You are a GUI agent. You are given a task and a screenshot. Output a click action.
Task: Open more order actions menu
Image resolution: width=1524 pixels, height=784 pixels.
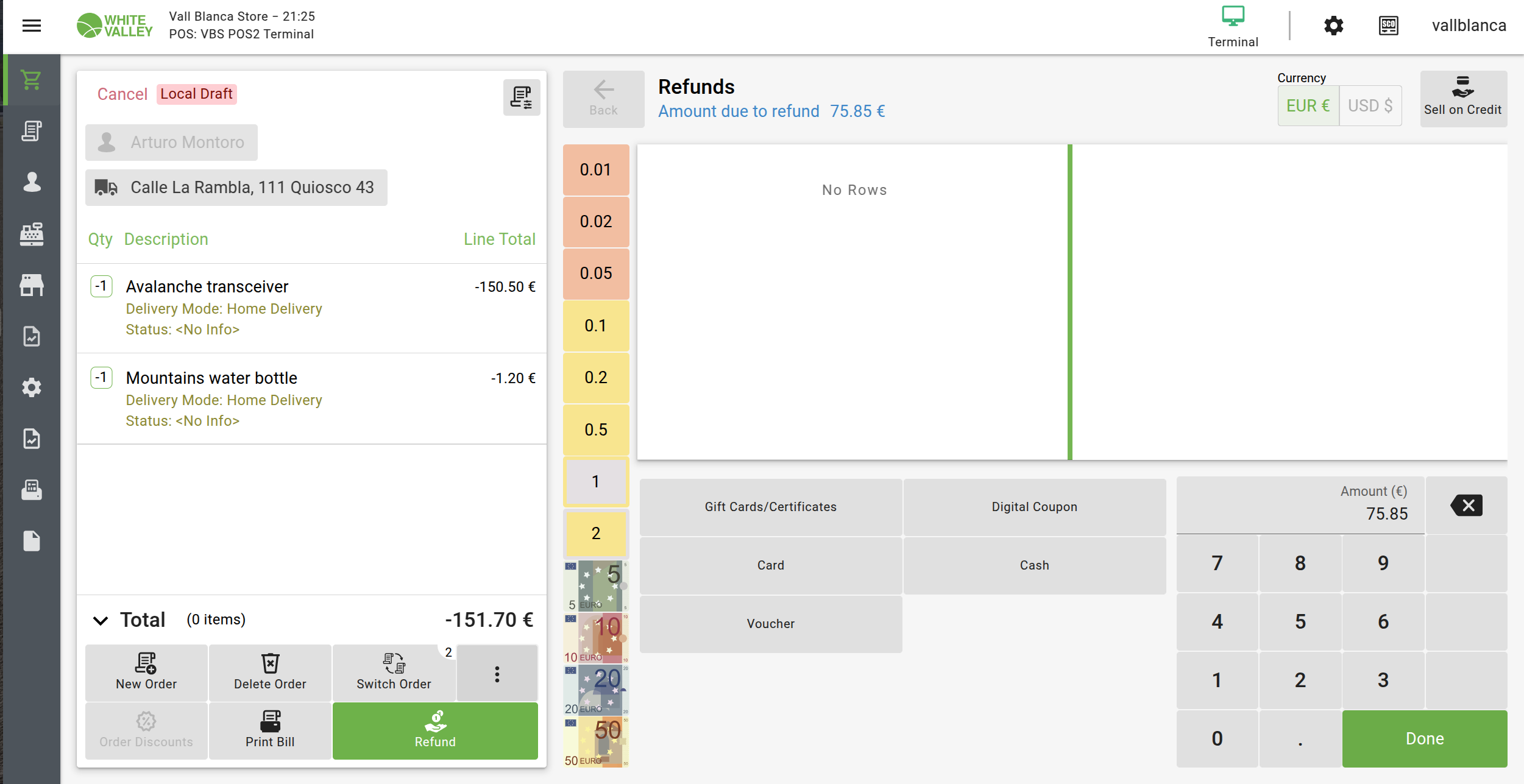pyautogui.click(x=497, y=674)
